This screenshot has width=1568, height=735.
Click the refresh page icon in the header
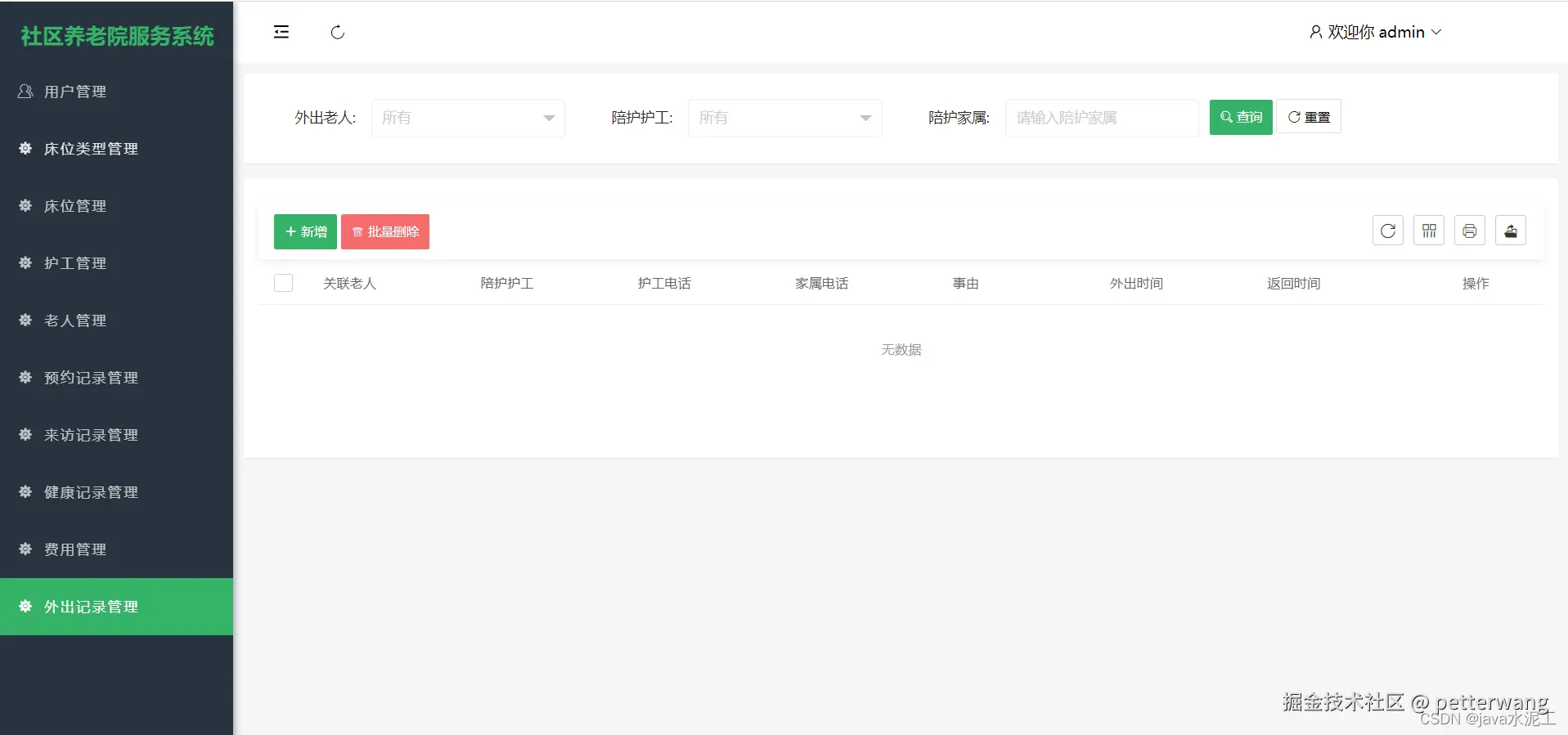tap(337, 33)
